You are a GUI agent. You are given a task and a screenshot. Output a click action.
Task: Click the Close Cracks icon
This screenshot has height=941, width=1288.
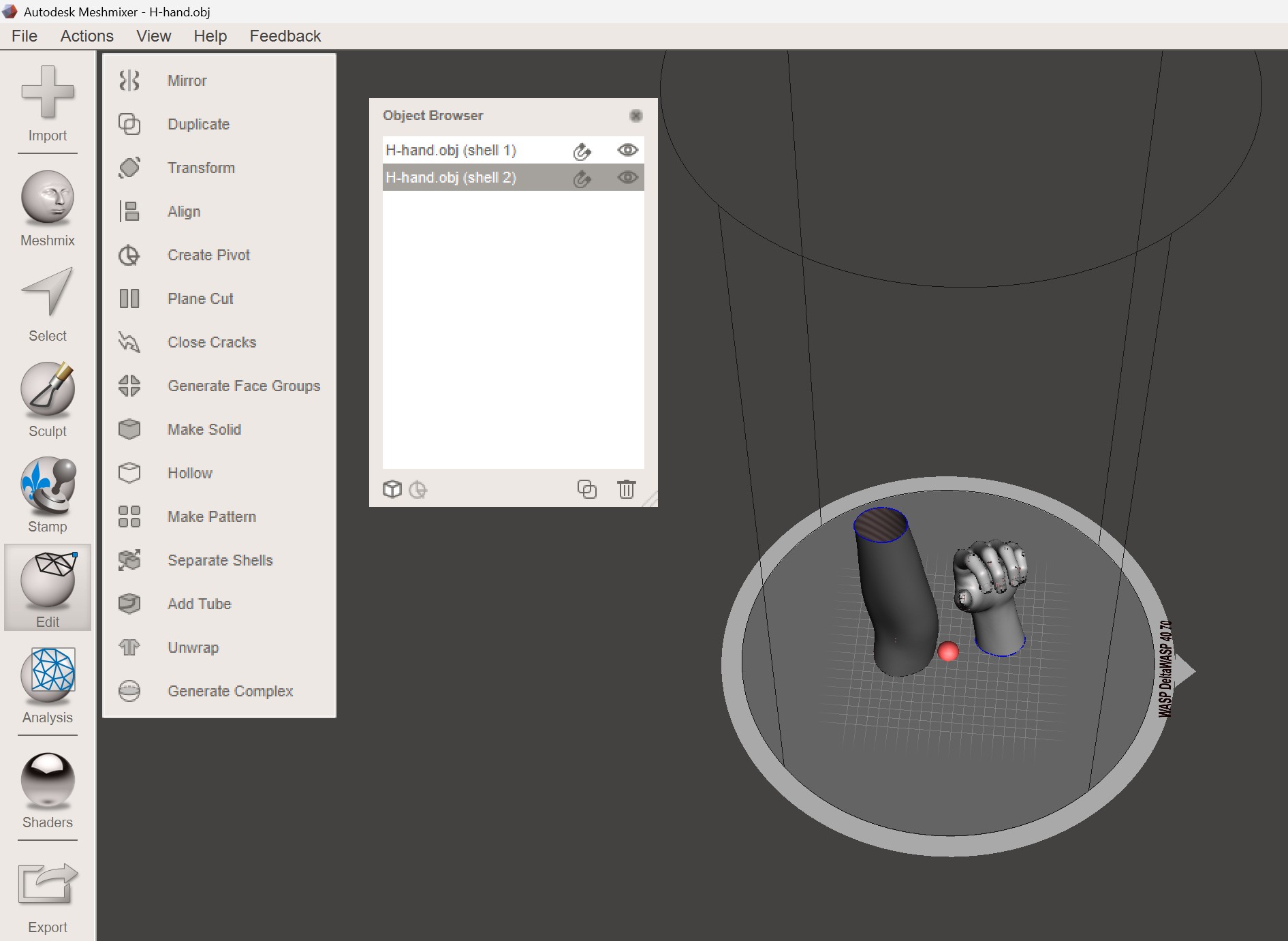click(x=129, y=342)
